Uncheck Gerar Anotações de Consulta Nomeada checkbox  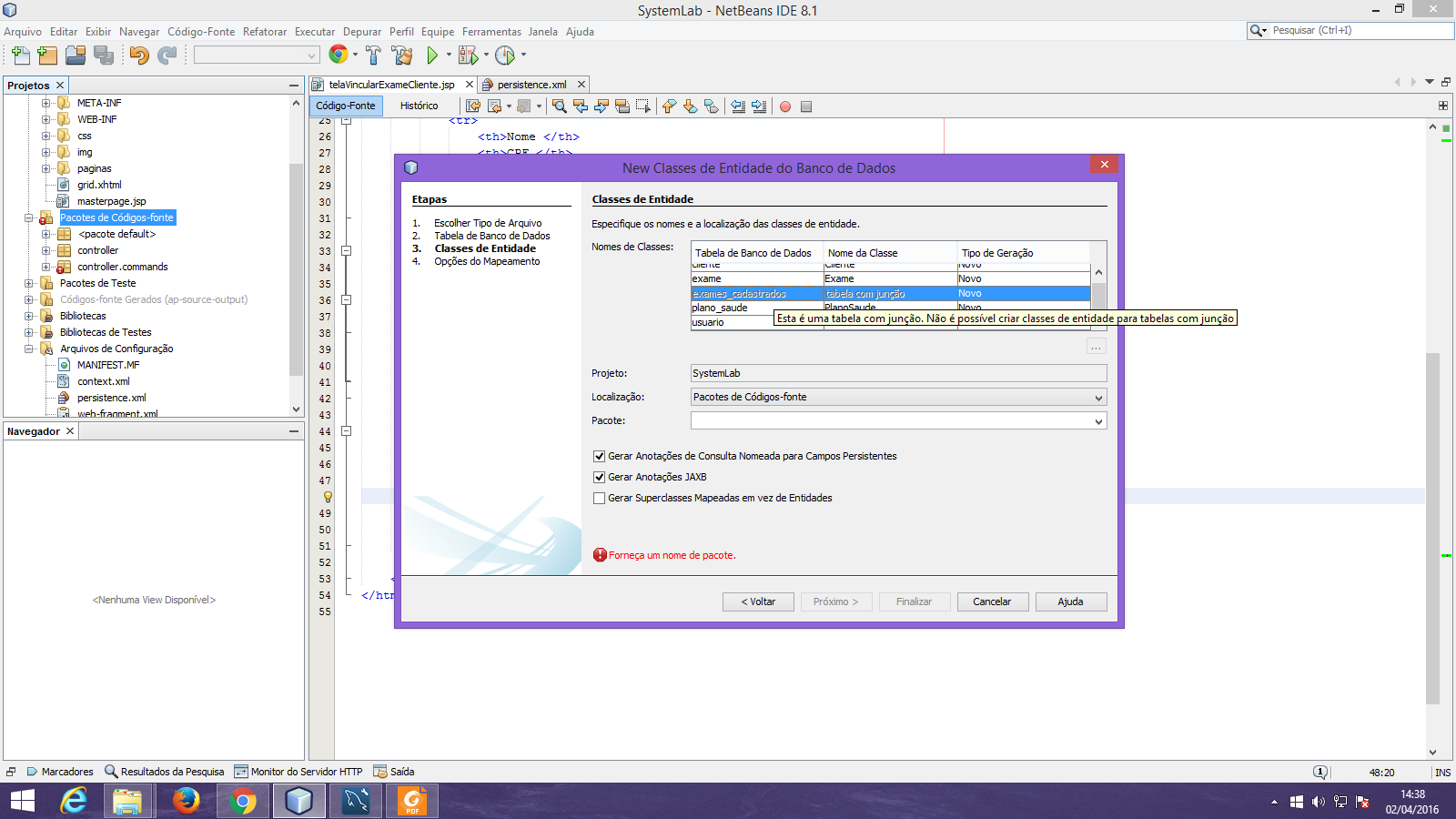pos(599,456)
